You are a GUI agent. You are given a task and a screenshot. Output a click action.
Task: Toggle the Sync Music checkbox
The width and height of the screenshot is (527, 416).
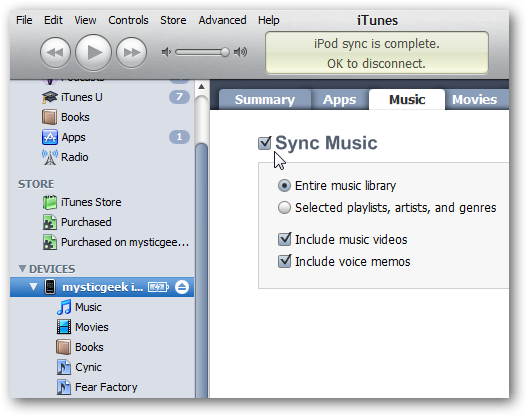(265, 143)
